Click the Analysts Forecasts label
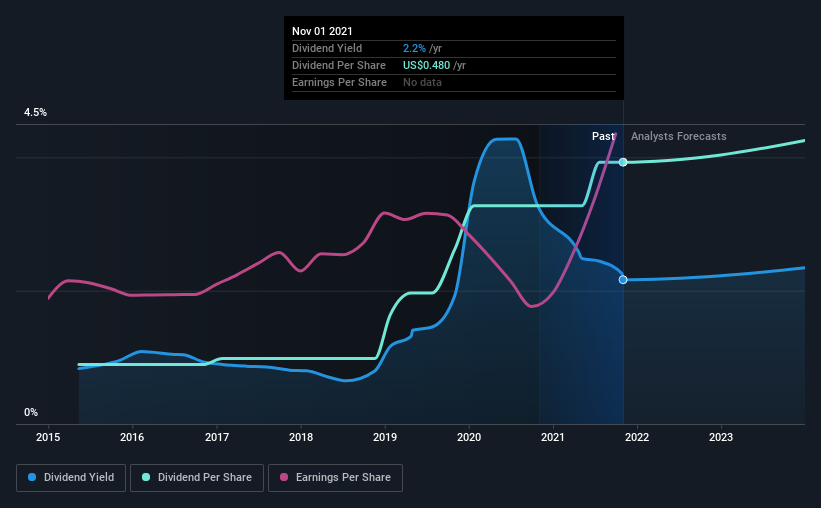 679,136
